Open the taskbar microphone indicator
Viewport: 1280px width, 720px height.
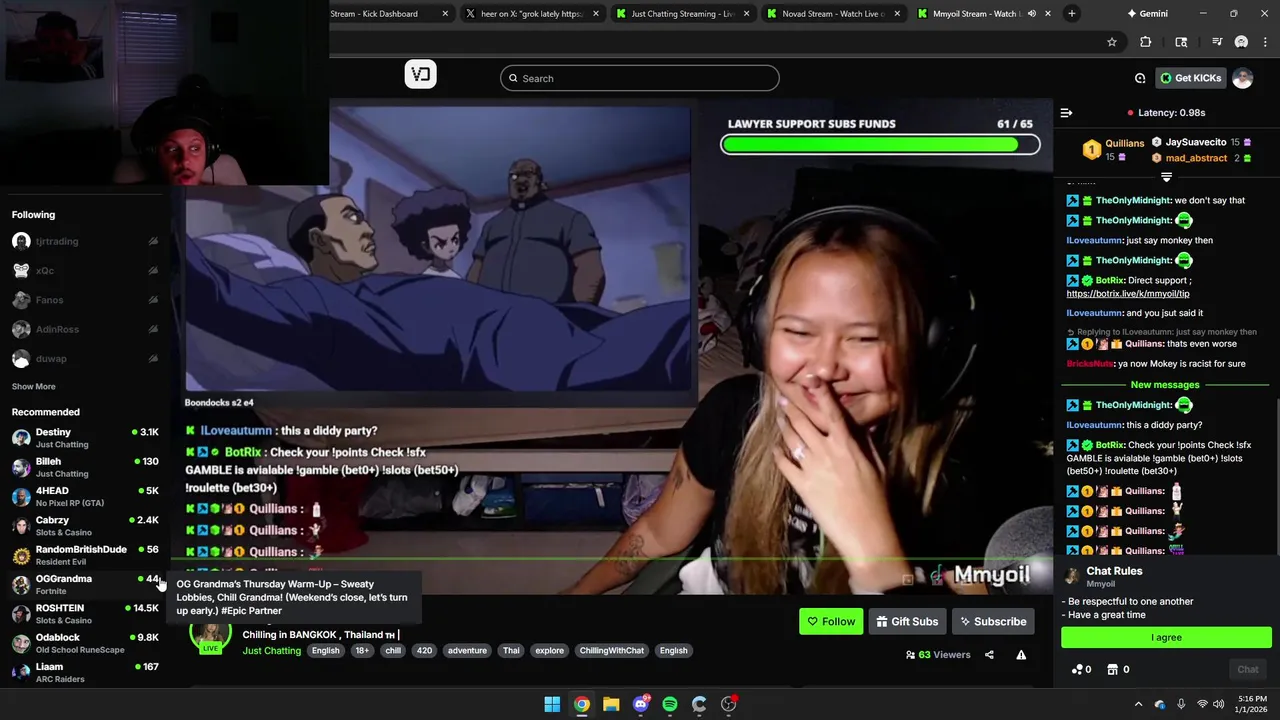pyautogui.click(x=1181, y=704)
